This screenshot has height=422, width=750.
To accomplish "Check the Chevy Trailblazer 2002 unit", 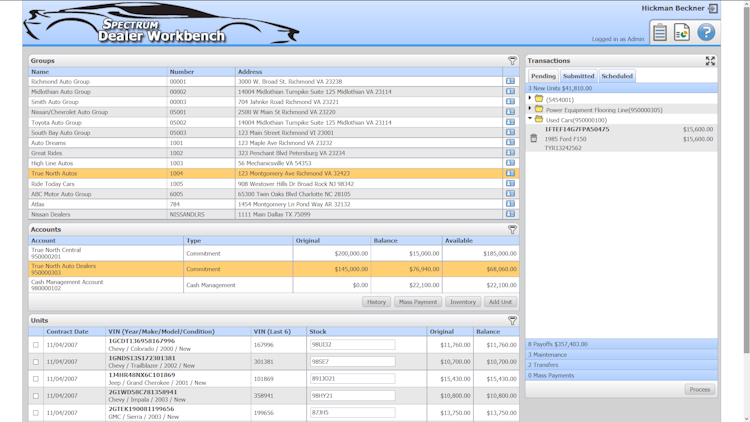I will 36,362.
